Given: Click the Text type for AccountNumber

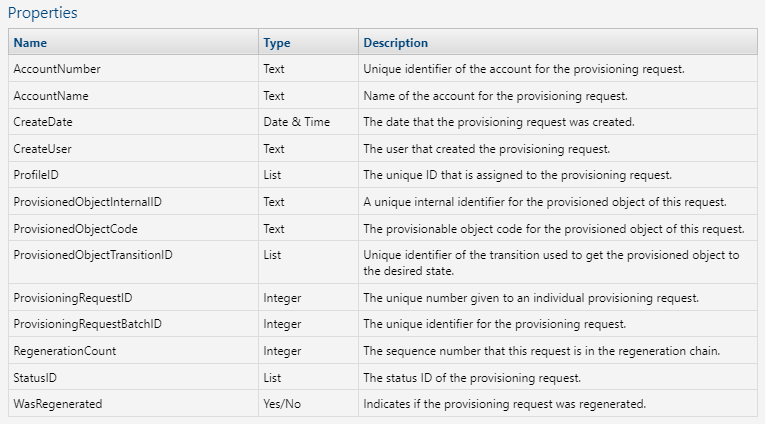Looking at the screenshot, I should [274, 69].
